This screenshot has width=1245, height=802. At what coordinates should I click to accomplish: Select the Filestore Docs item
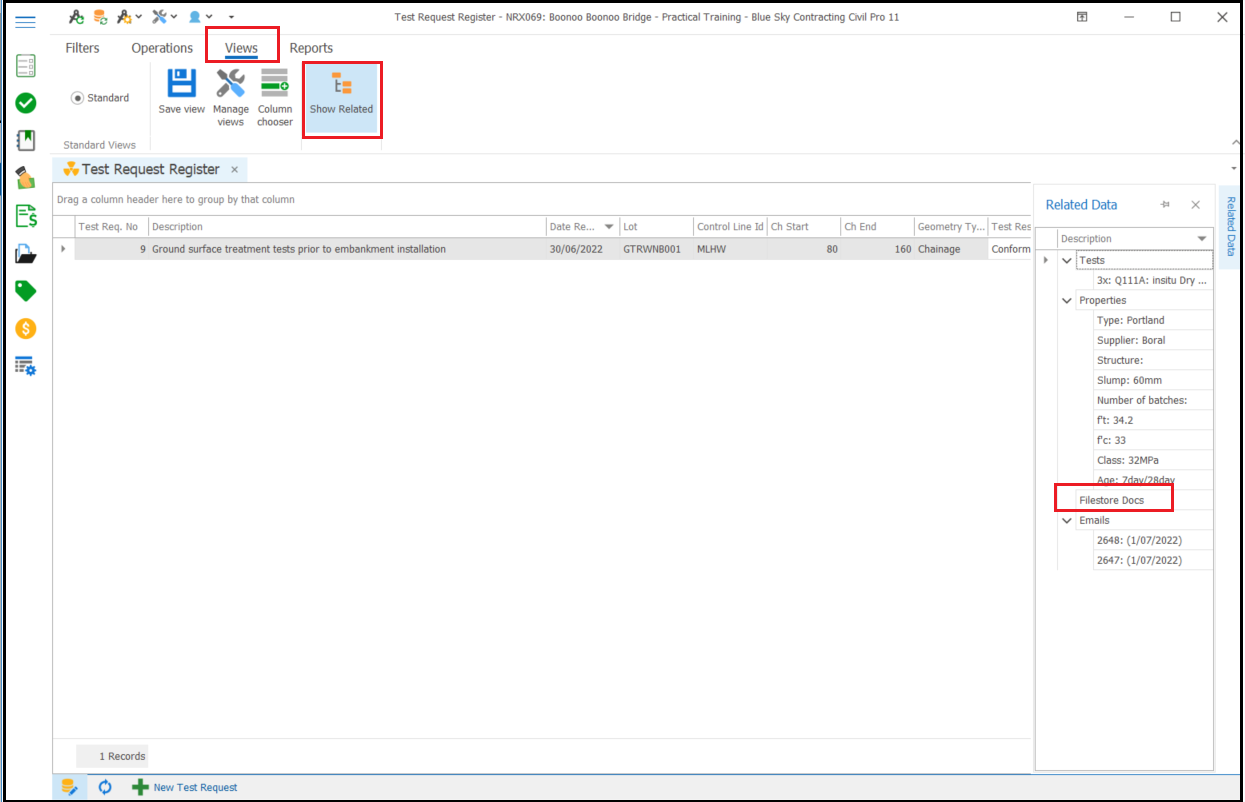(1111, 500)
